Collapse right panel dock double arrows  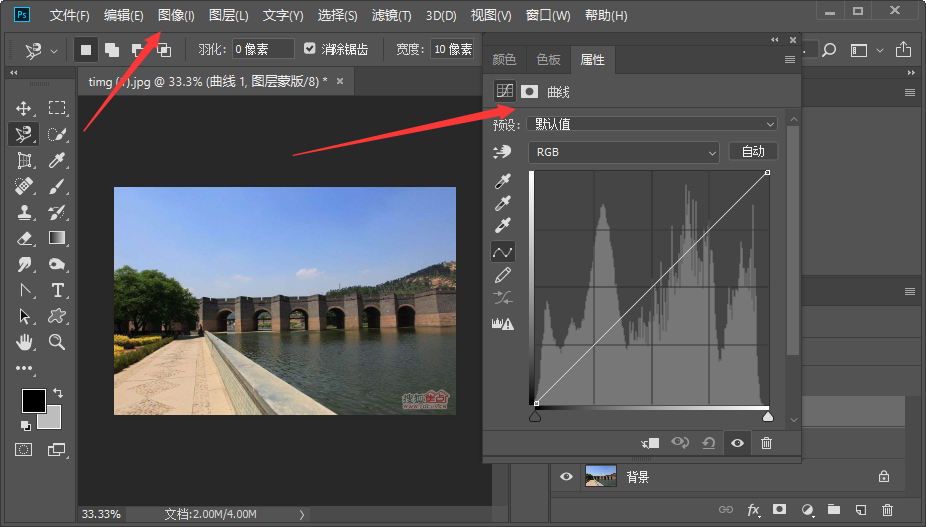coord(910,72)
